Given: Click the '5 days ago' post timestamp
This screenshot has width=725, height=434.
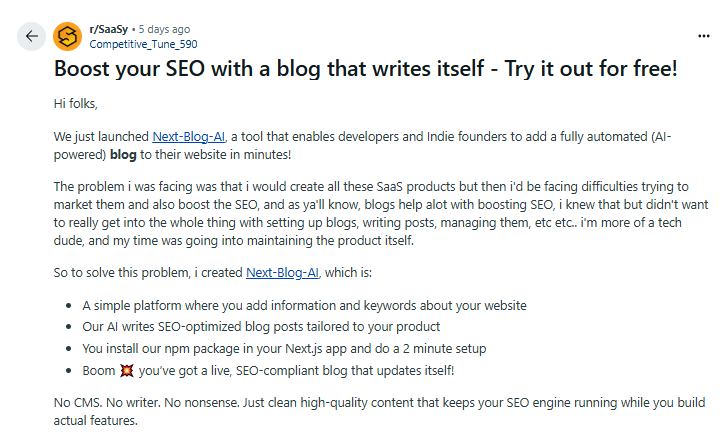Looking at the screenshot, I should [166, 29].
